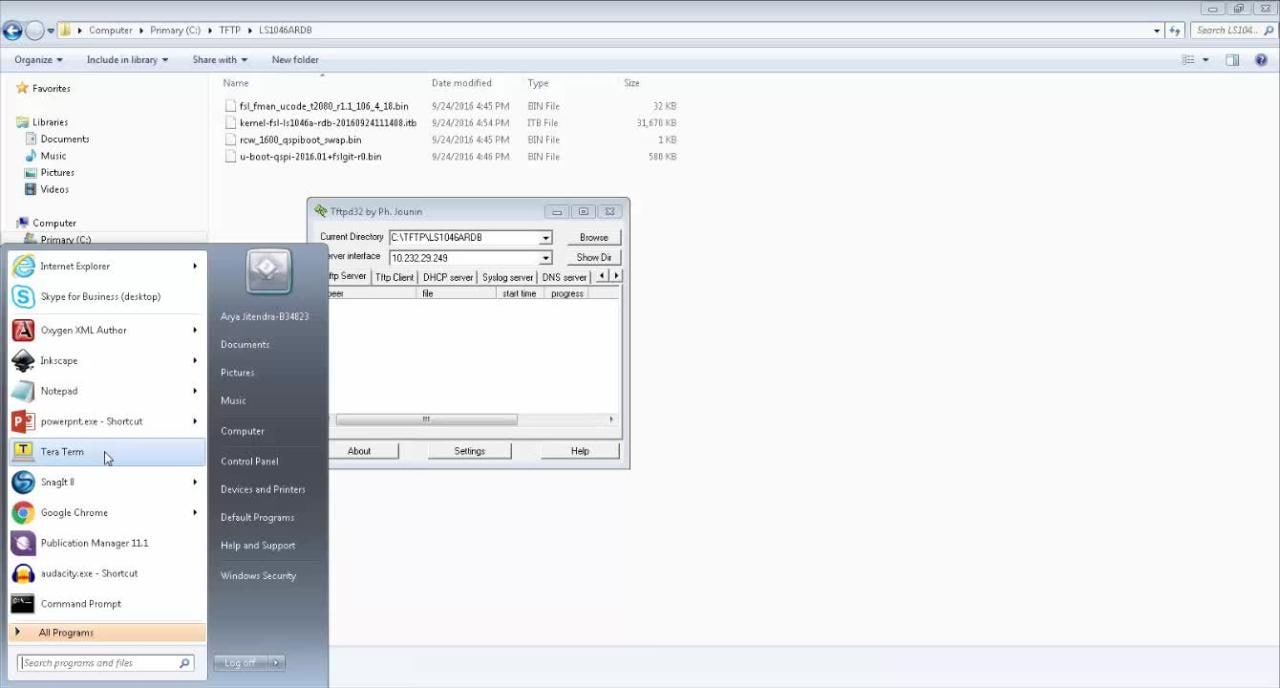The width and height of the screenshot is (1280, 688).
Task: Open Skype for Business desktop app
Action: click(x=100, y=297)
